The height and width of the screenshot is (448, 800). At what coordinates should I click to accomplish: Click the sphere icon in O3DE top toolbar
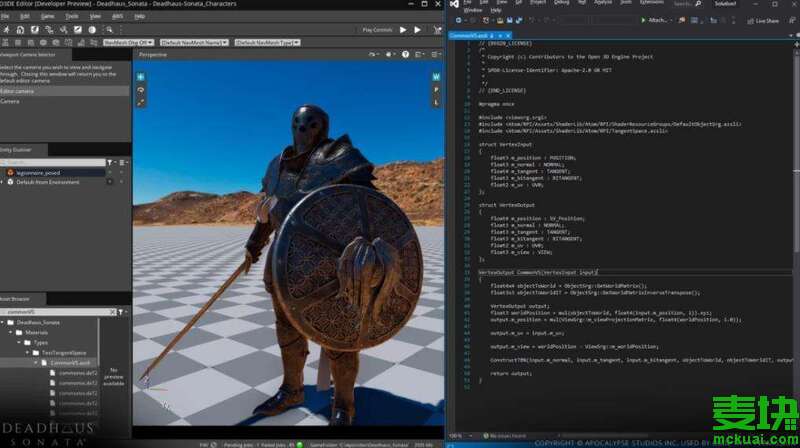92,30
